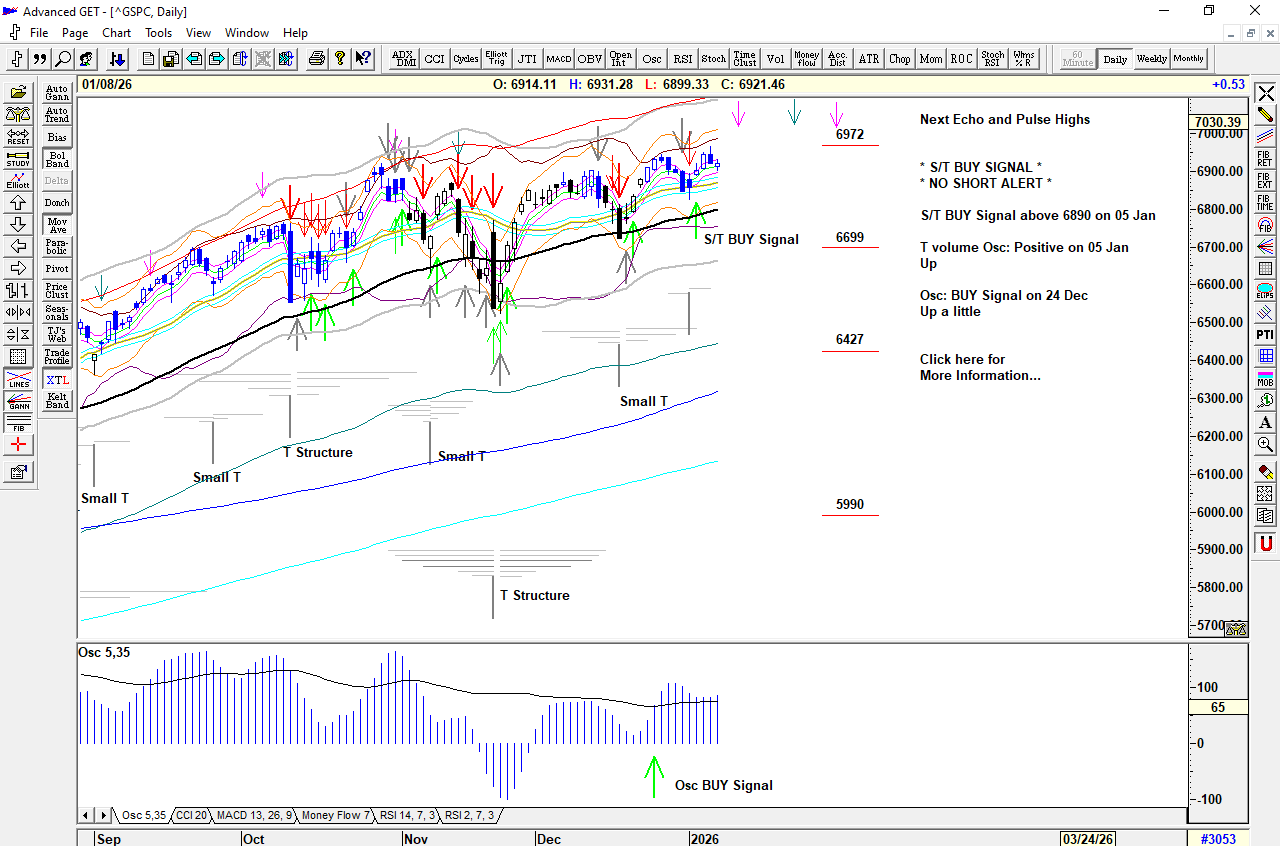
Task: Click the printer icon in toolbar
Action: click(317, 59)
